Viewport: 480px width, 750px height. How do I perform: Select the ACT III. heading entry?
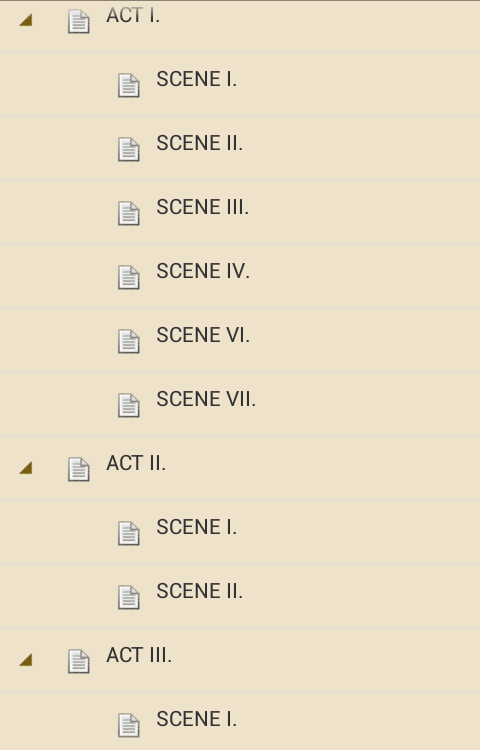139,655
